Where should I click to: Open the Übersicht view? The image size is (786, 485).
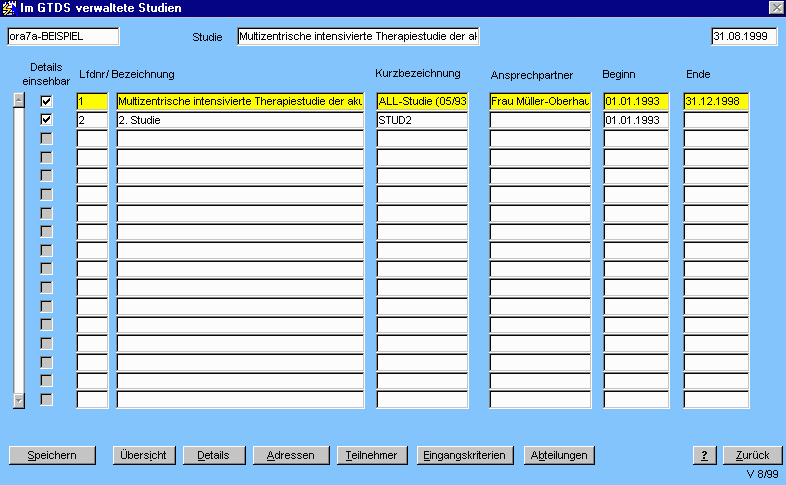(145, 455)
